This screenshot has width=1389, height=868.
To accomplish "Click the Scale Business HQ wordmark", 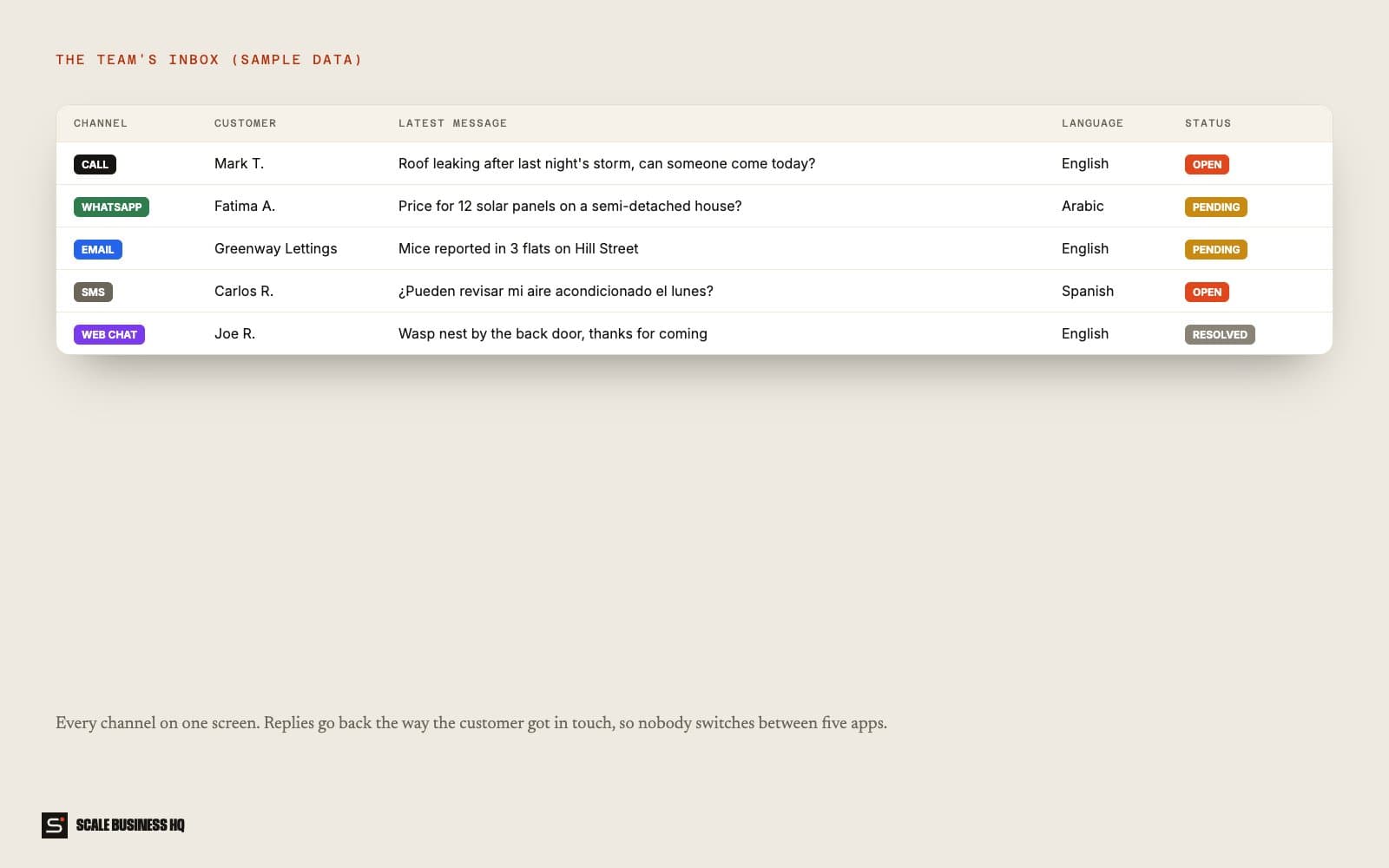I will pos(130,825).
